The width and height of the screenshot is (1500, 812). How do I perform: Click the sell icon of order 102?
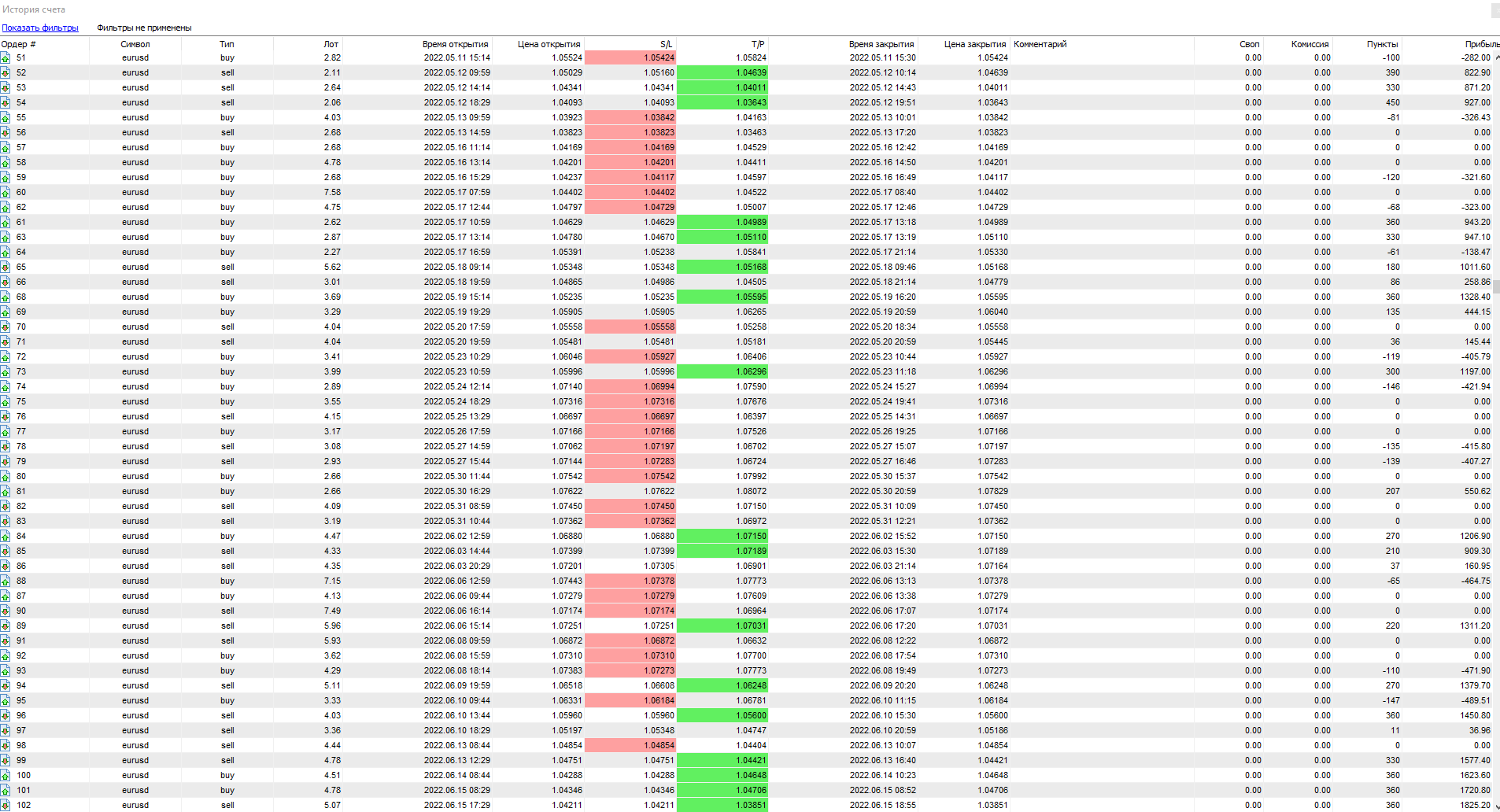pyautogui.click(x=6, y=805)
